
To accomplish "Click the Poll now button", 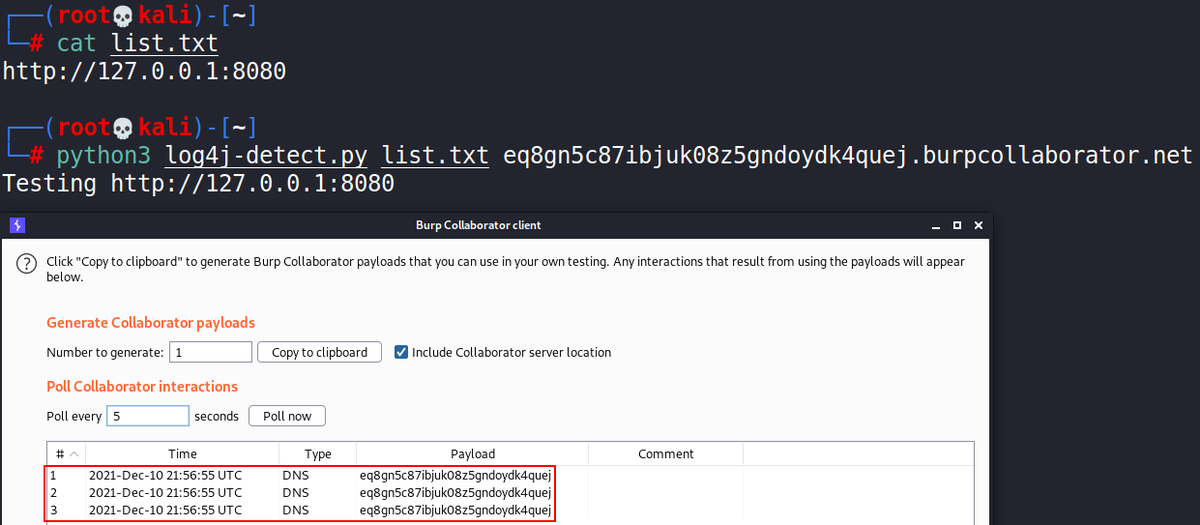I will point(287,416).
